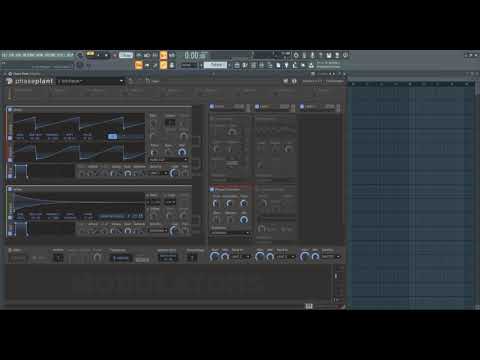Viewport: 480px width, 360px height.
Task: Click the blue highlighted button in Phase Plant bottom bar
Action: pyautogui.click(x=121, y=258)
